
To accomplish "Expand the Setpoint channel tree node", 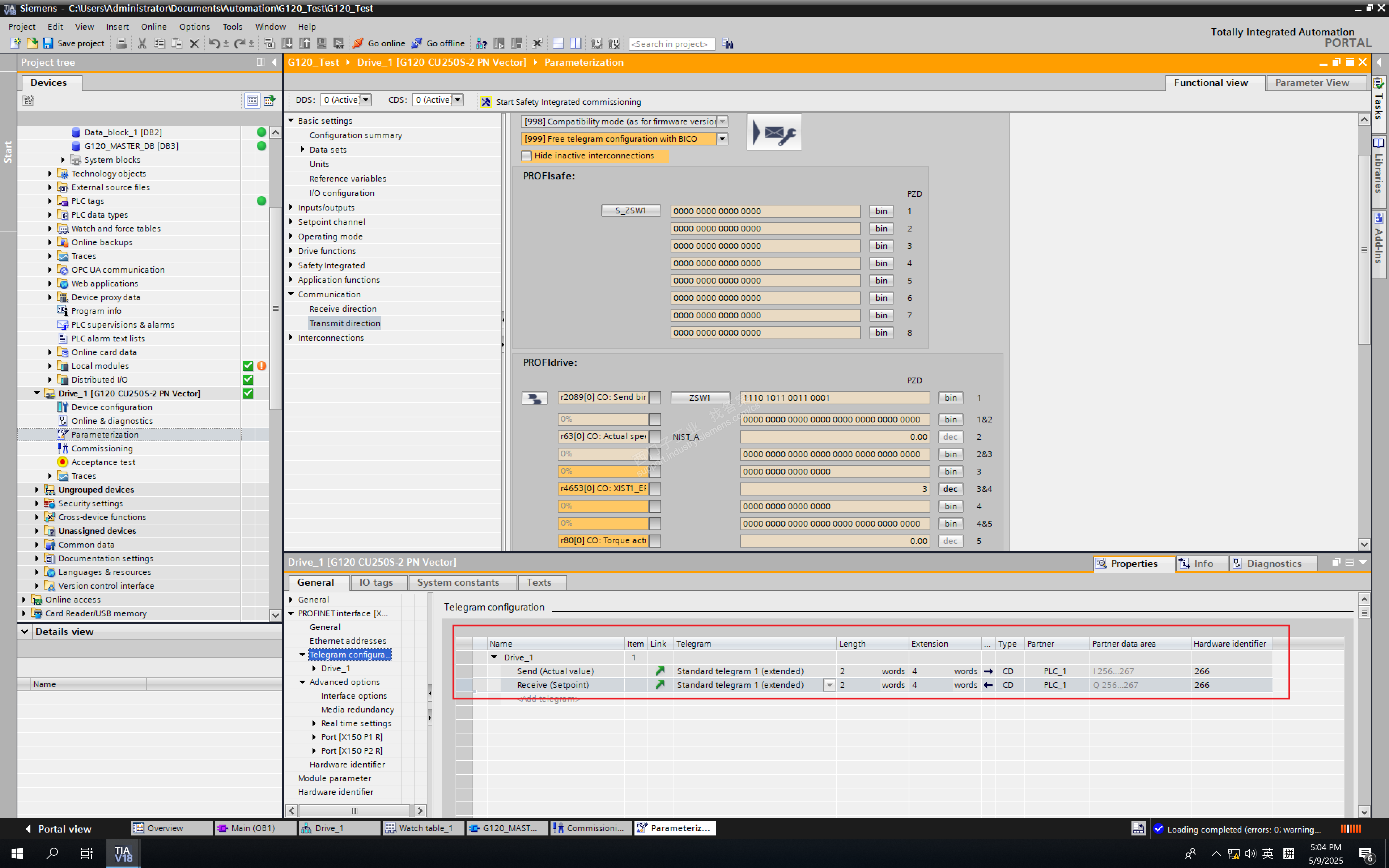I will click(x=291, y=222).
